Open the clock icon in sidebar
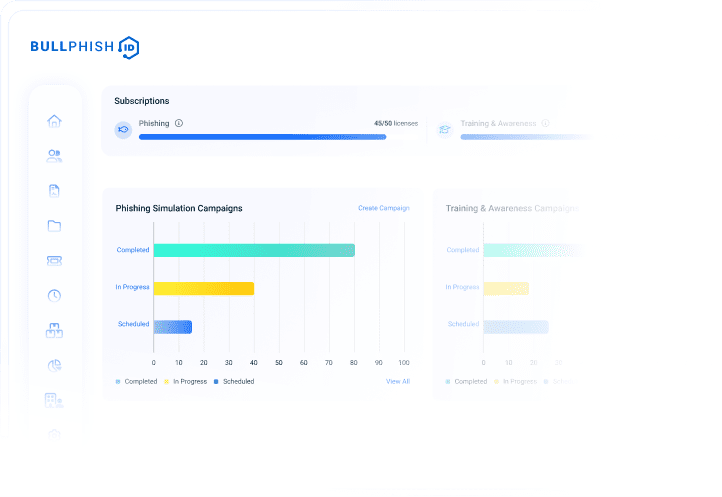 (x=54, y=295)
